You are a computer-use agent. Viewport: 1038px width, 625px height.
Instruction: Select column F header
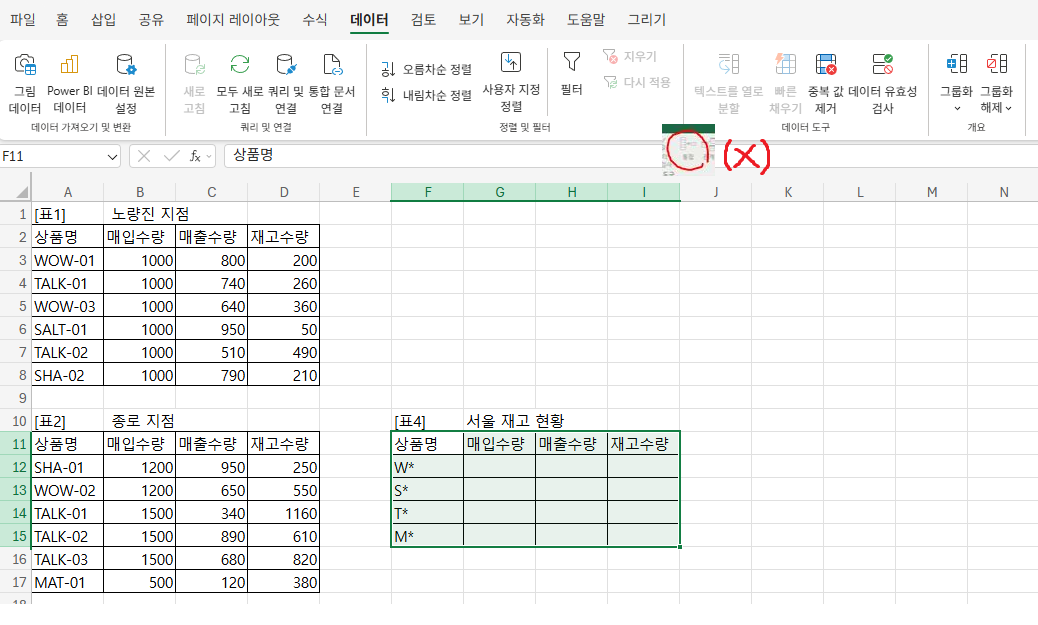tap(428, 192)
